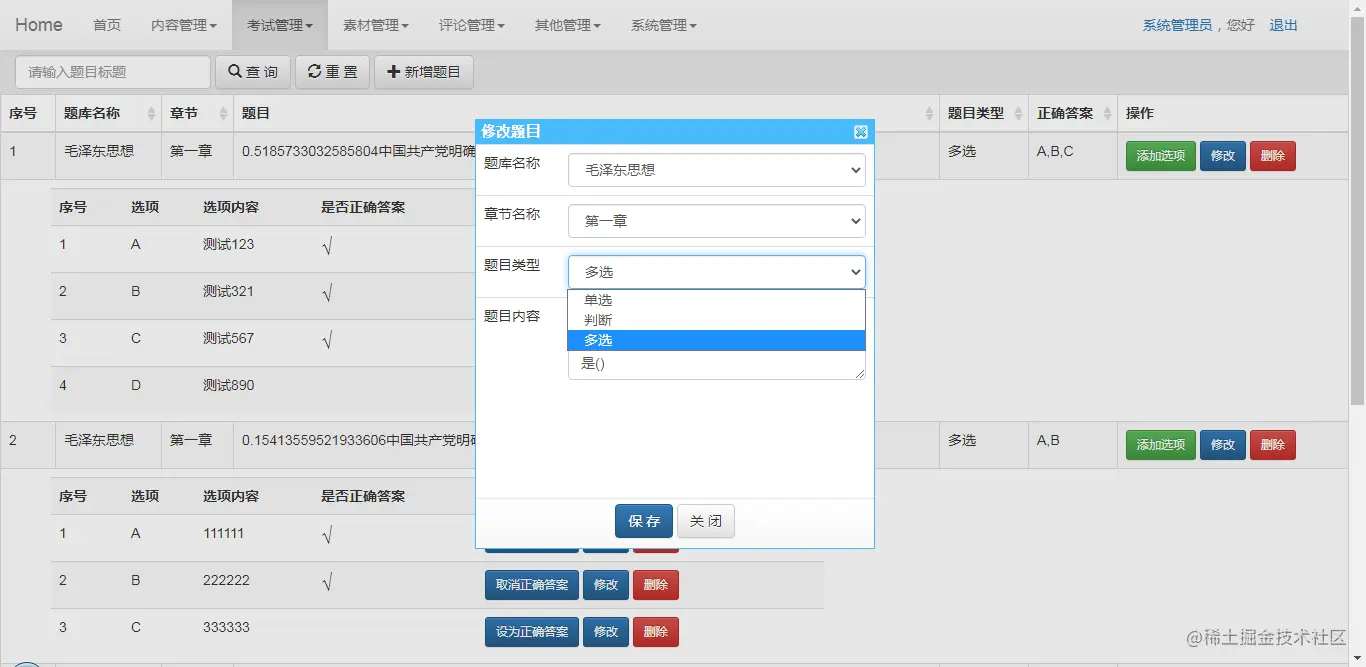Open the 其他管理 menu
Viewport: 1366px width, 667px height.
coord(568,25)
